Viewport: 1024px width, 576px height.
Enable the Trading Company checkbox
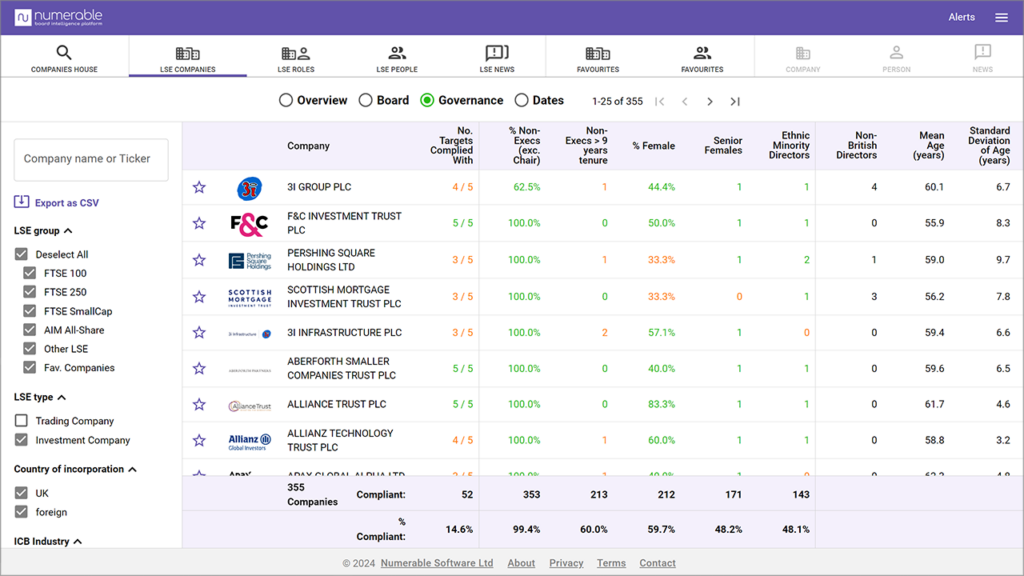pos(21,421)
